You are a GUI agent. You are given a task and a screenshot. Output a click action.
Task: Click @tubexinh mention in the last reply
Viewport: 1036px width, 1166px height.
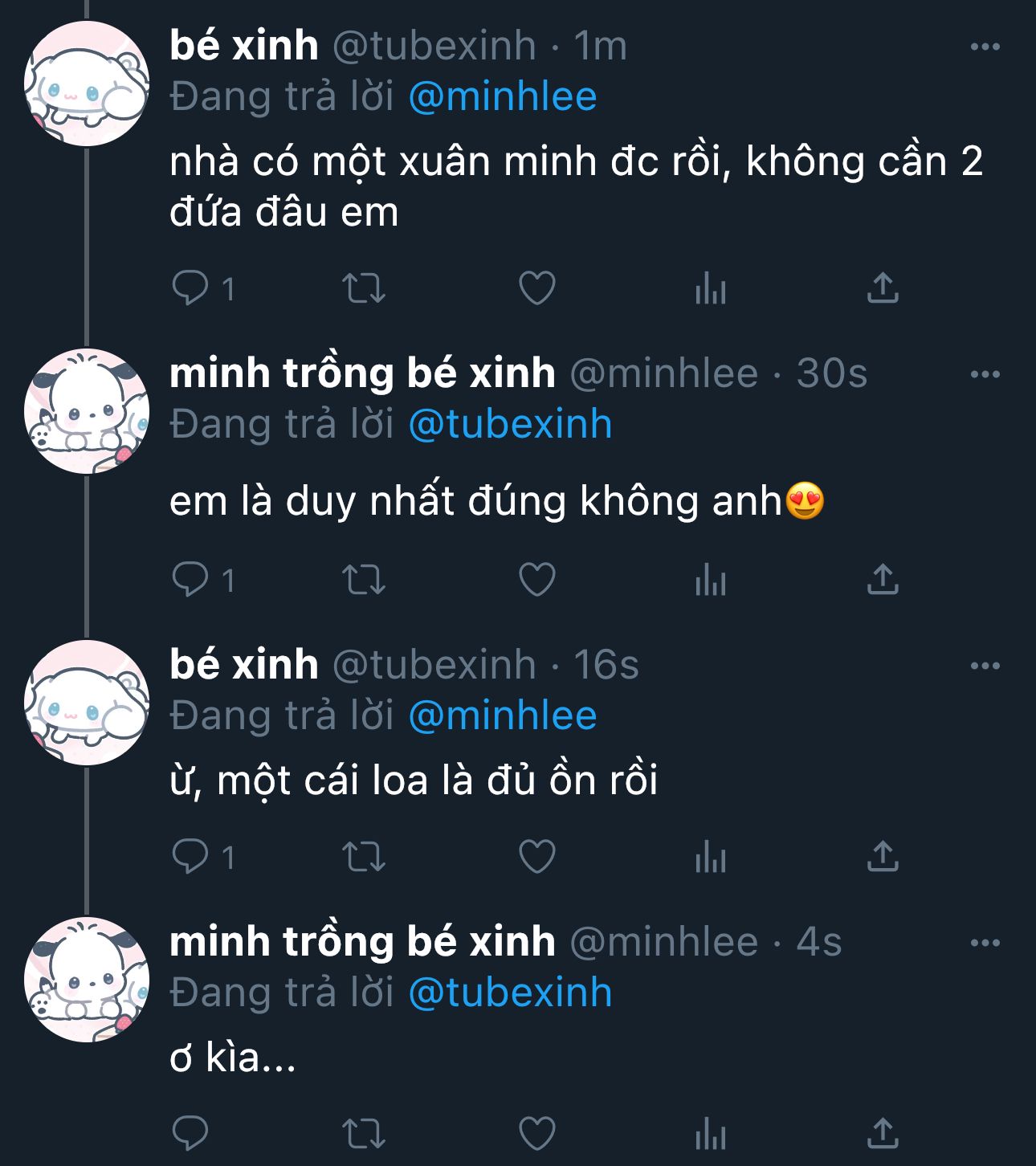coord(510,993)
